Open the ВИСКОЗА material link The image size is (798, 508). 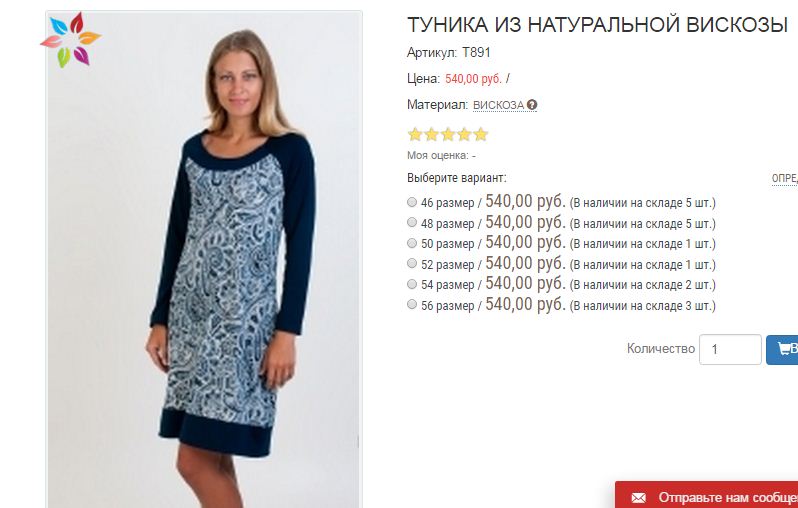click(498, 105)
